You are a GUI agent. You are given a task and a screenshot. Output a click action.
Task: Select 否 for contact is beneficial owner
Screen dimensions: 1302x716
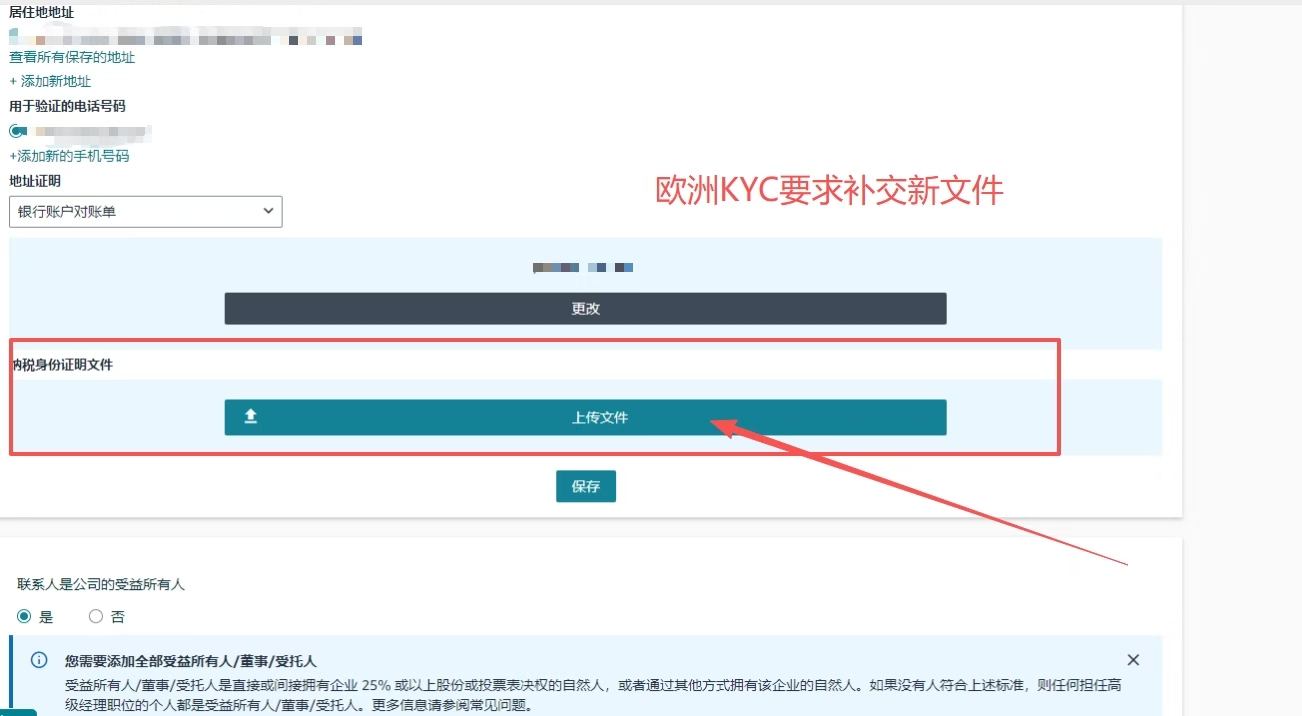[x=96, y=616]
